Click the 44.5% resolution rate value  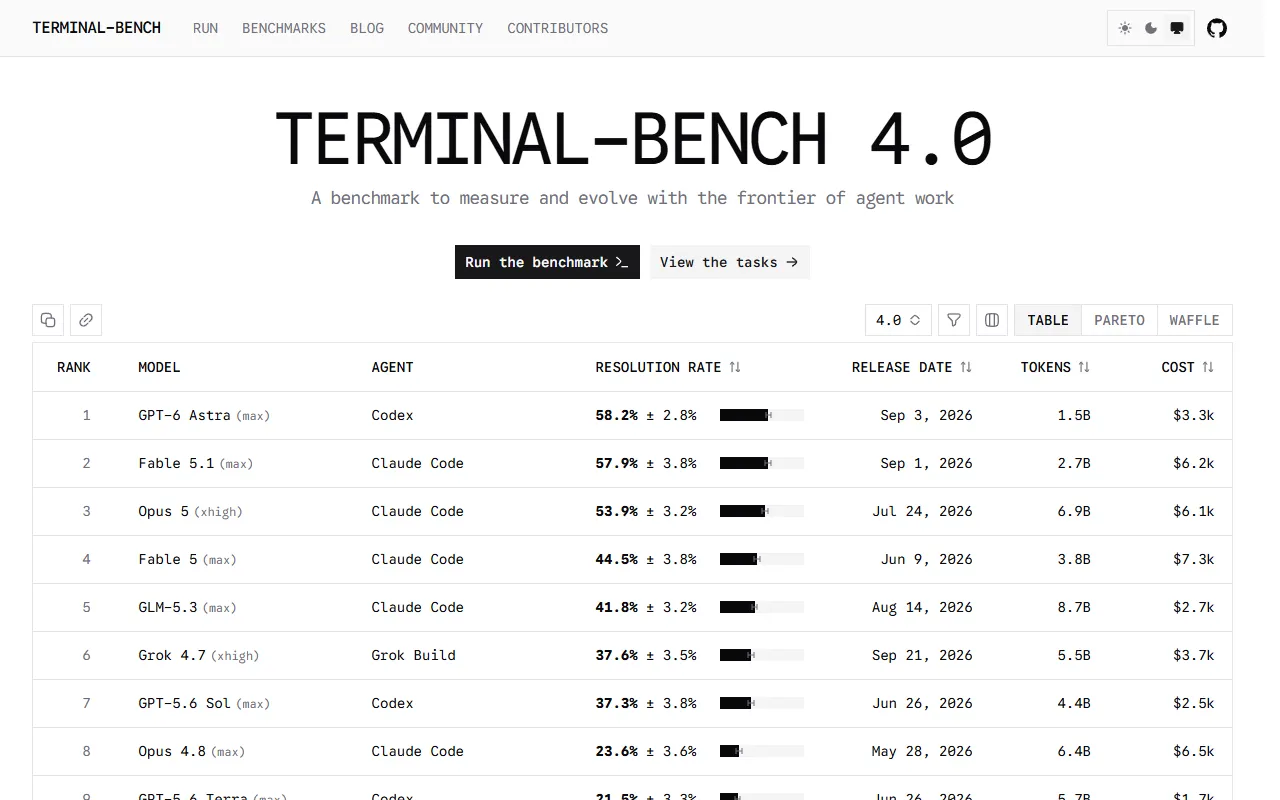click(616, 559)
